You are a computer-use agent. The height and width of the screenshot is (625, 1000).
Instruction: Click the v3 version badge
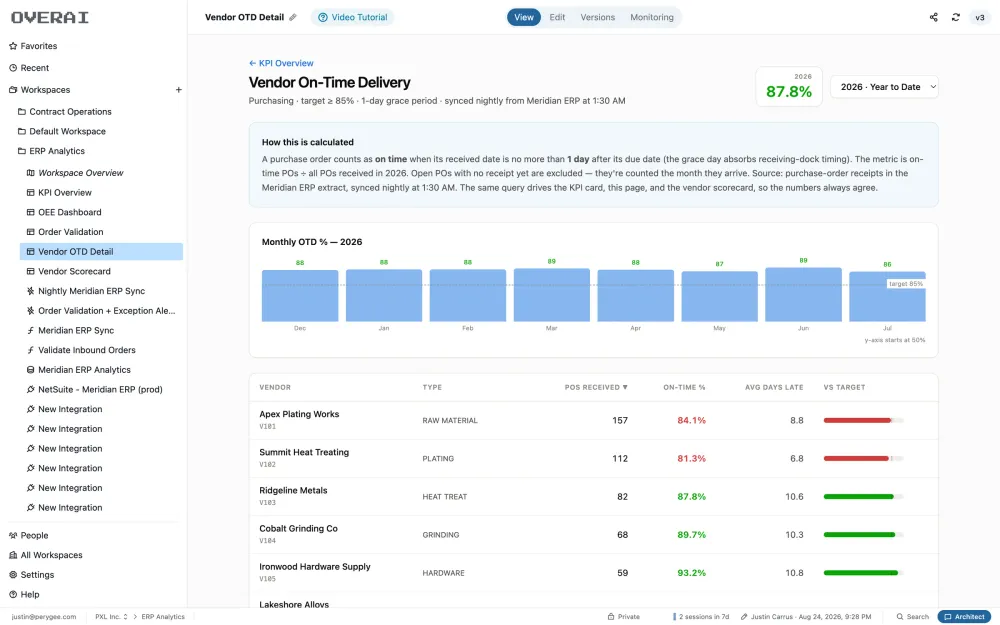[980, 17]
